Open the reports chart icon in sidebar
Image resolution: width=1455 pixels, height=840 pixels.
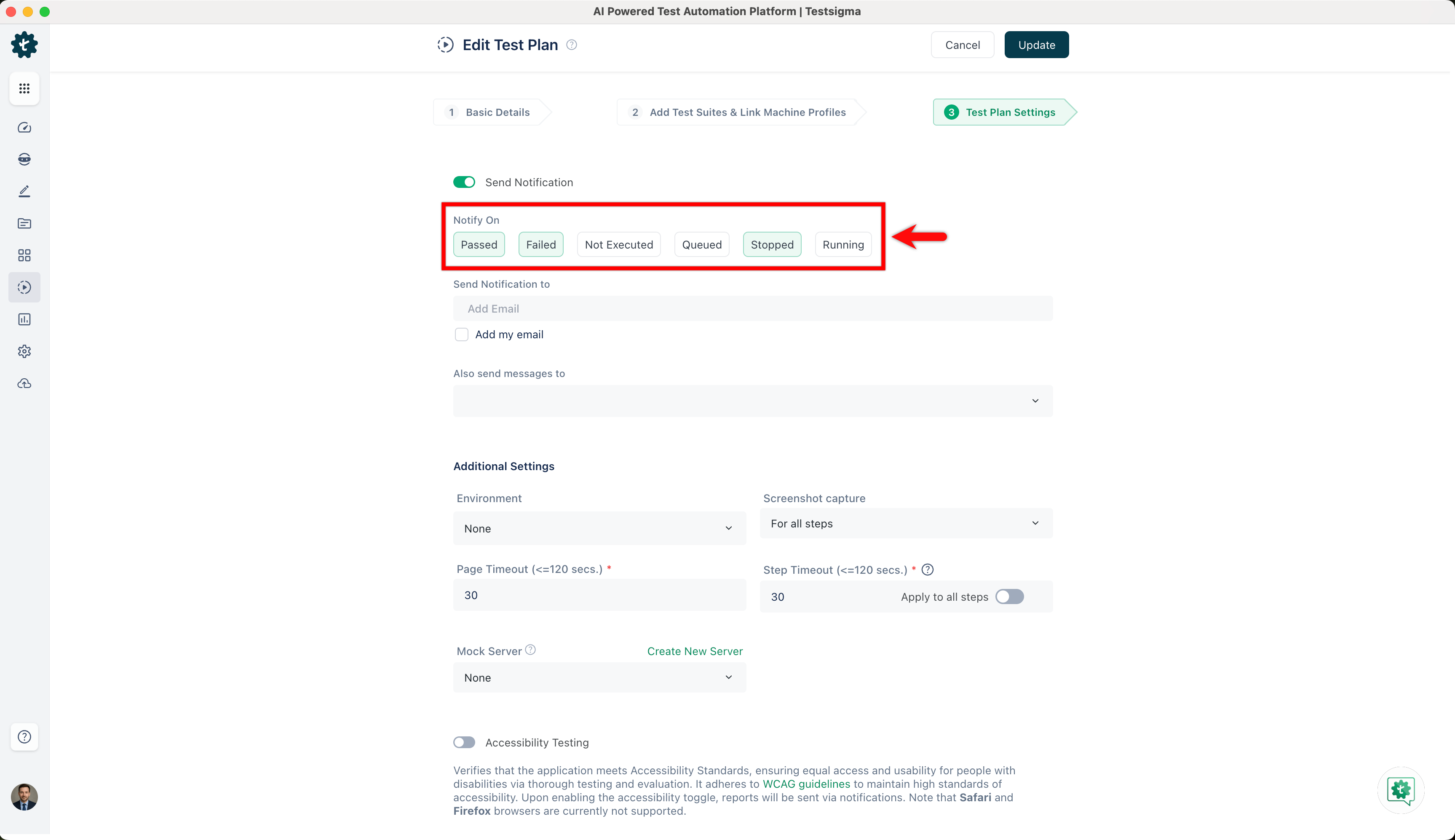point(24,320)
